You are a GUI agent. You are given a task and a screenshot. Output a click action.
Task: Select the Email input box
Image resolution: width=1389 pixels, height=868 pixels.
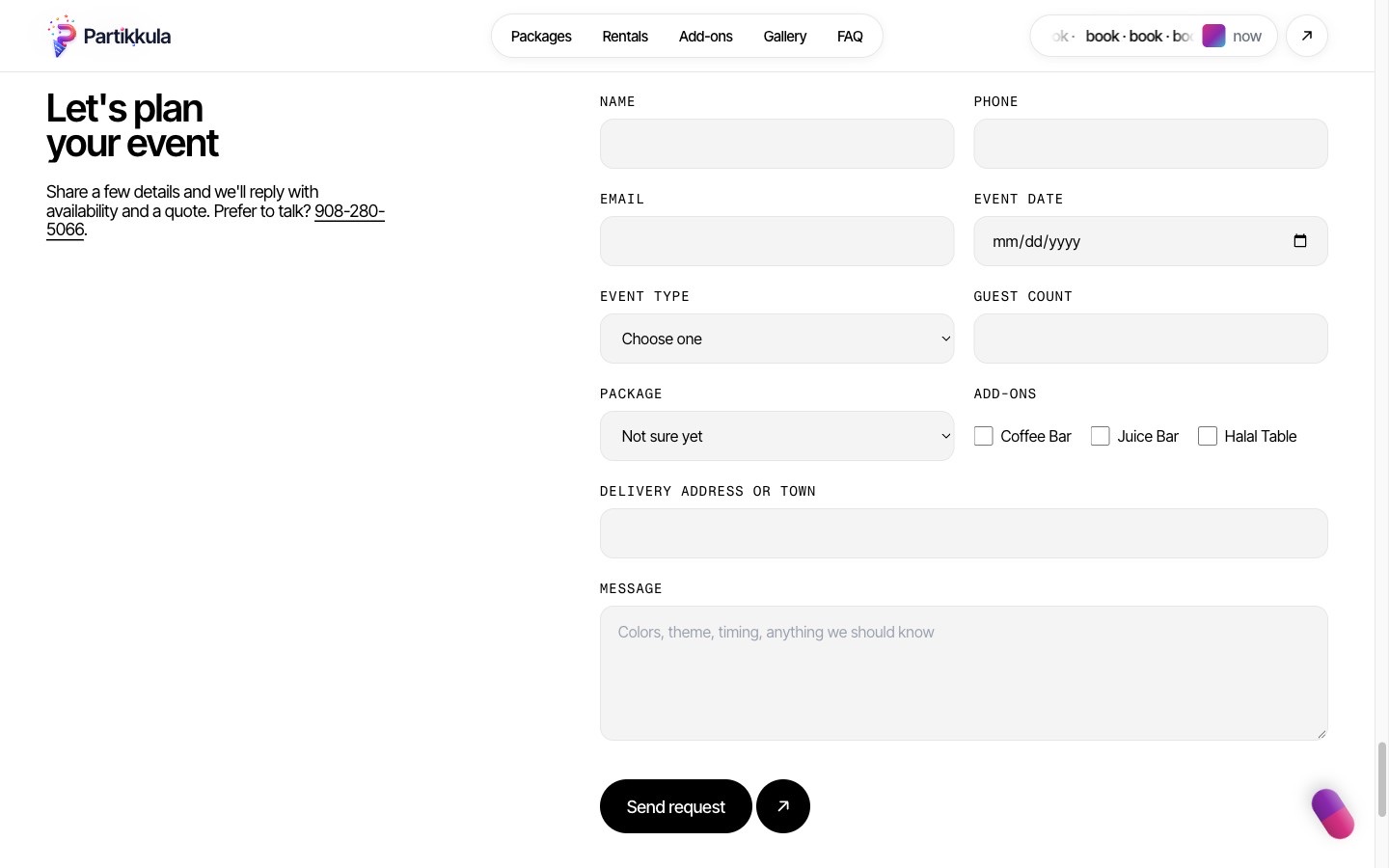tap(777, 241)
